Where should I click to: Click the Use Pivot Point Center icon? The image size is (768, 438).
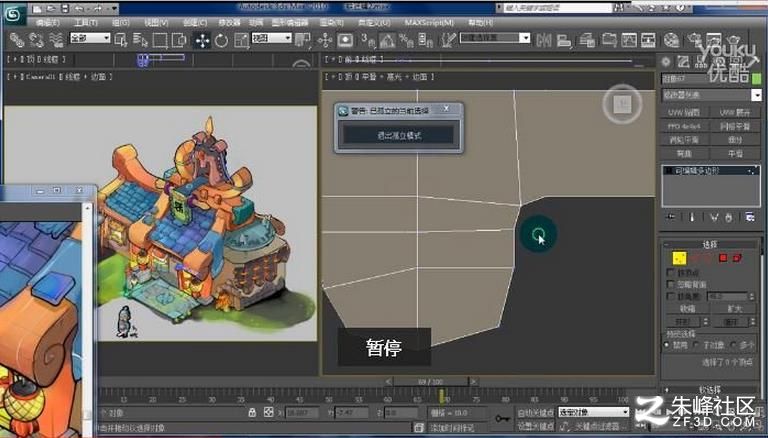pos(303,40)
